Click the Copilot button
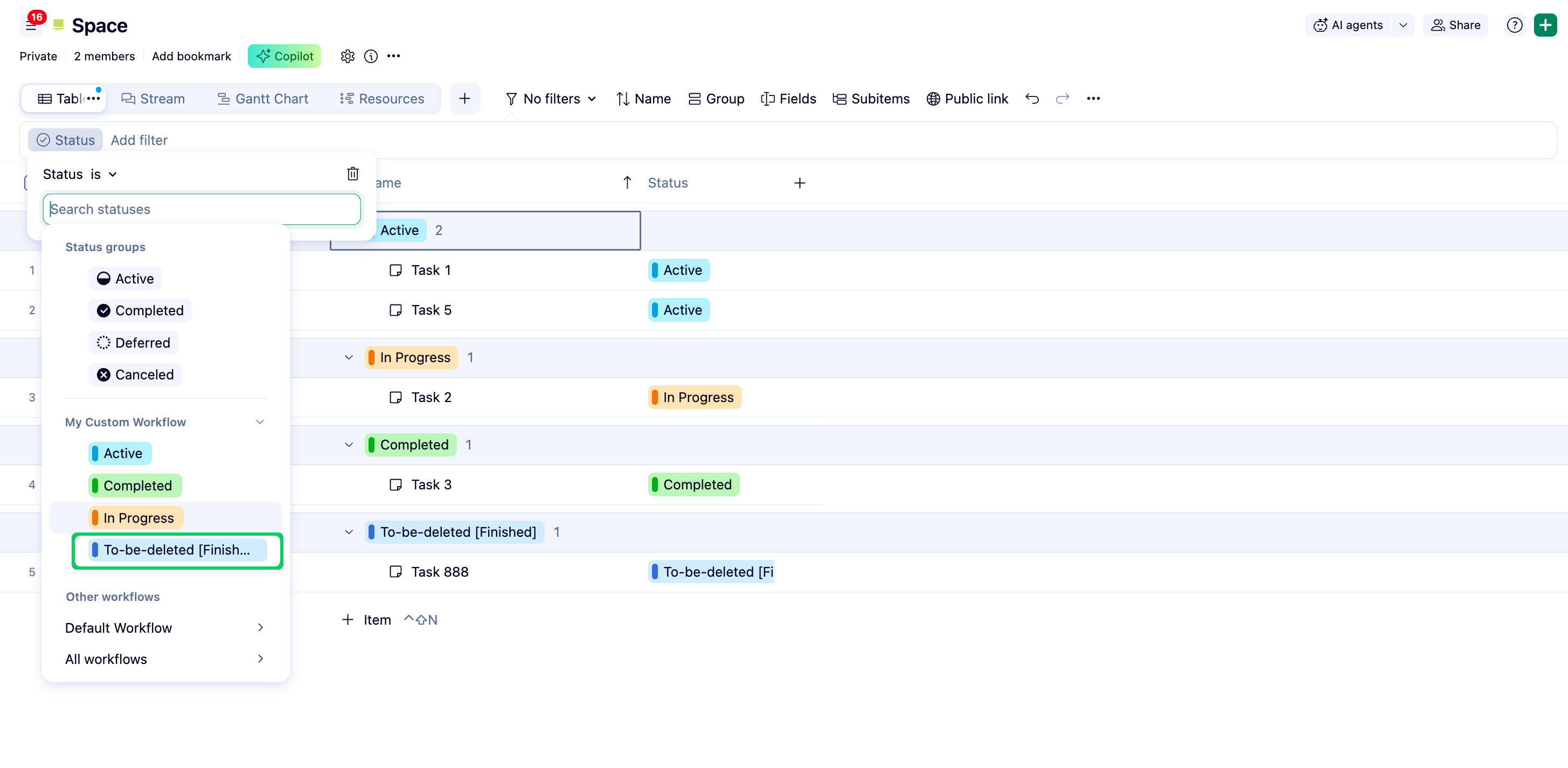 coord(285,56)
